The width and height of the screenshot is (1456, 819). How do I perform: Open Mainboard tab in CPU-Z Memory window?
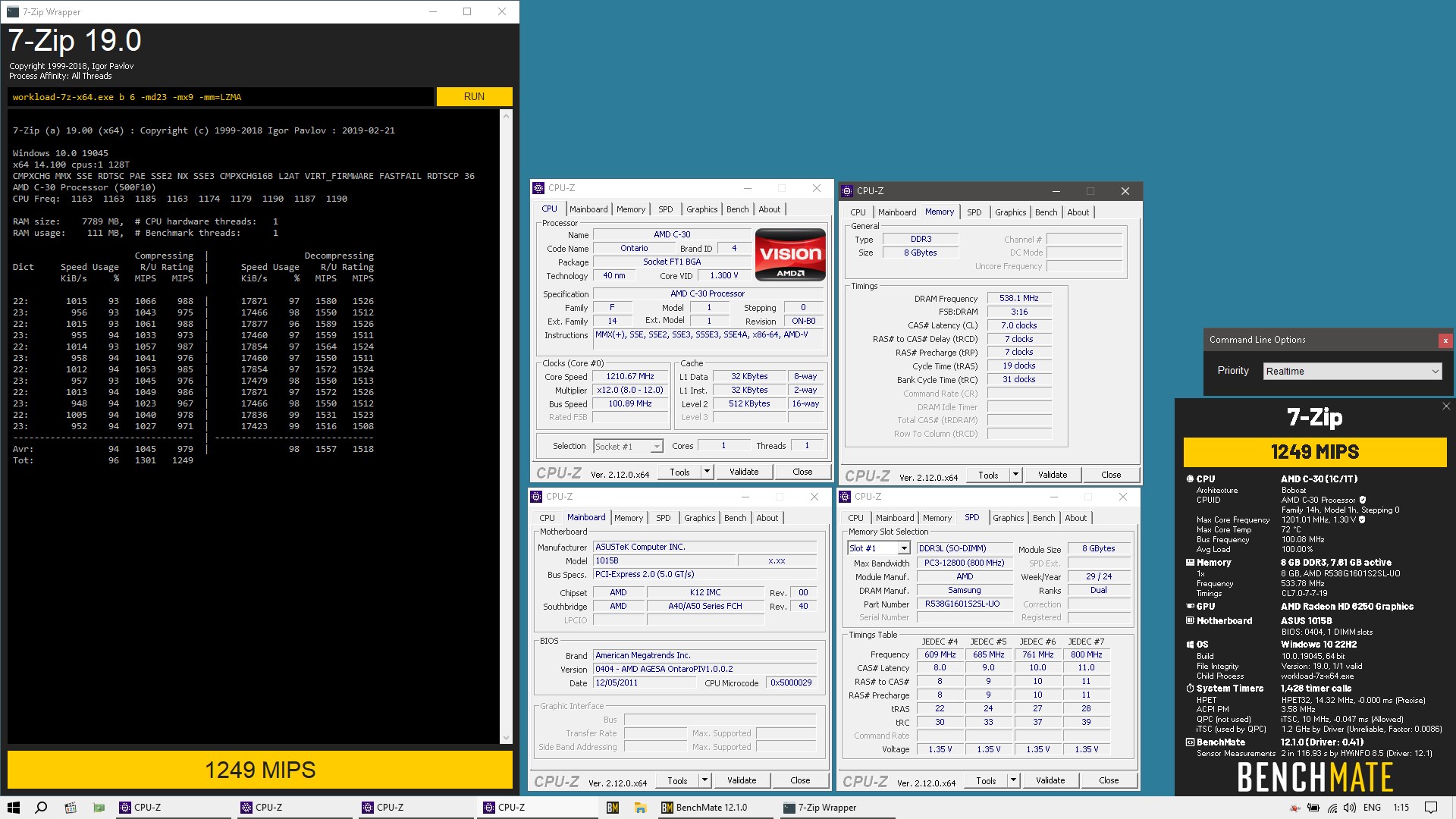pos(896,212)
